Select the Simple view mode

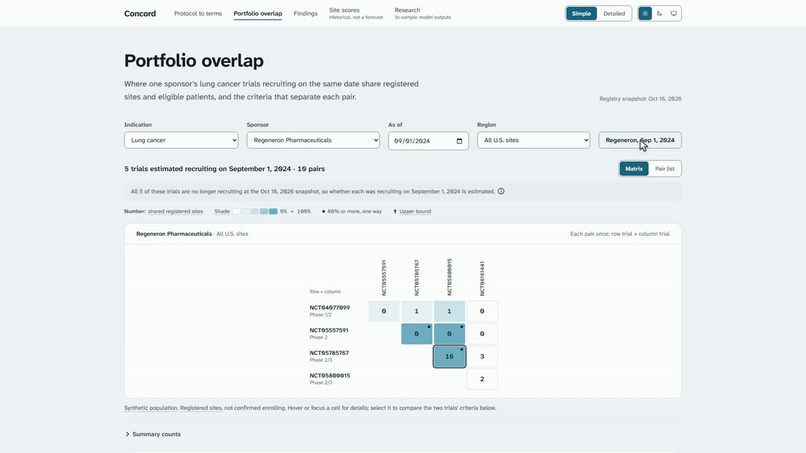coord(581,13)
